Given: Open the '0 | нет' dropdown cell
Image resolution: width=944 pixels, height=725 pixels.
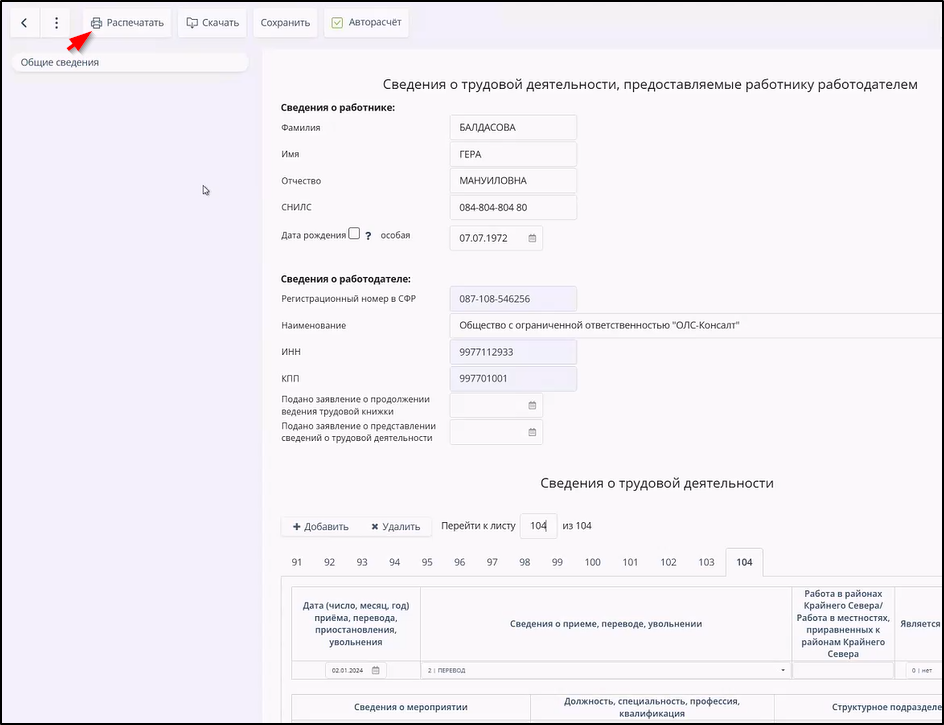Looking at the screenshot, I should (920, 670).
